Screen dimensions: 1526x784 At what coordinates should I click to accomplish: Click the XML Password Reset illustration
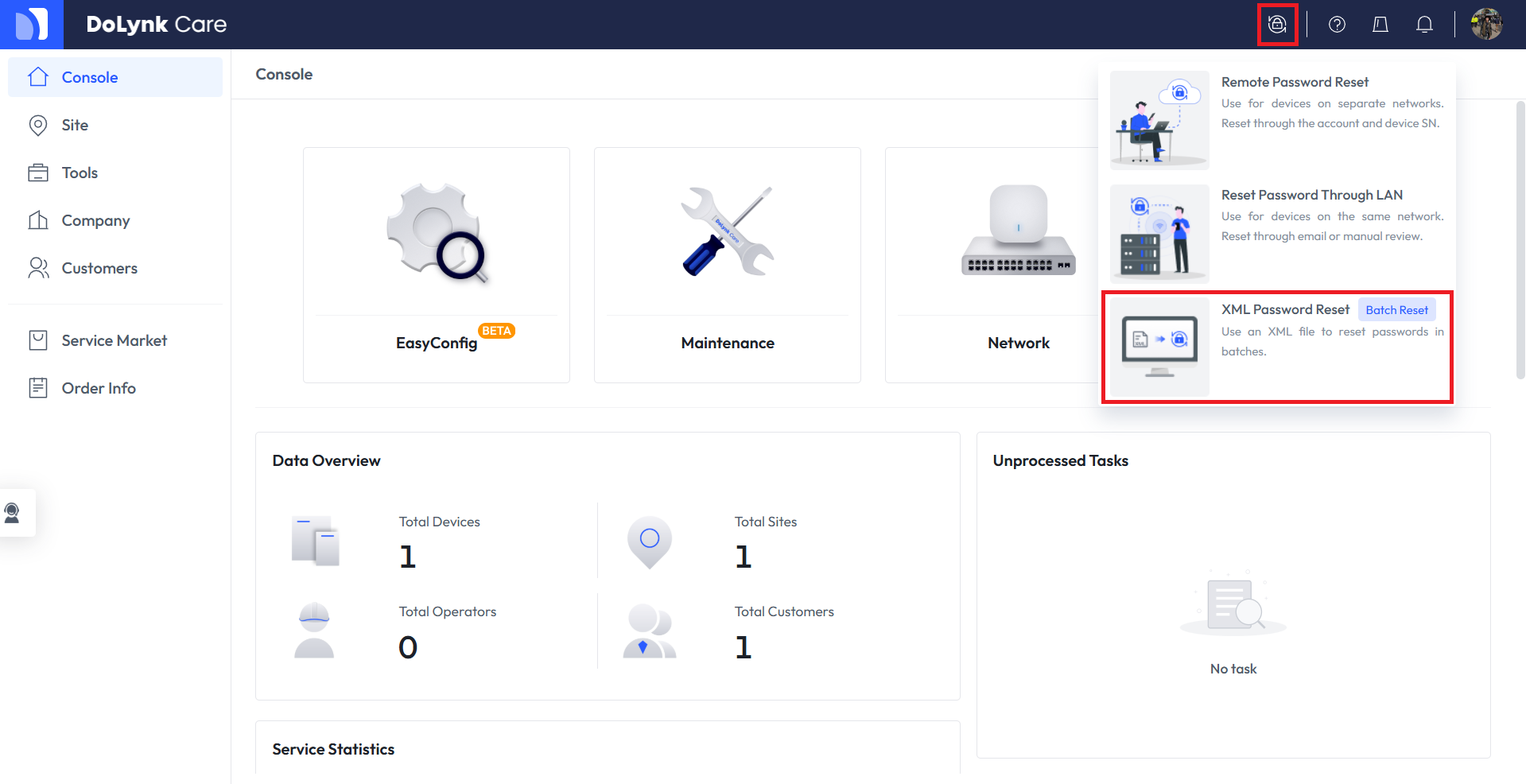coord(1159,347)
